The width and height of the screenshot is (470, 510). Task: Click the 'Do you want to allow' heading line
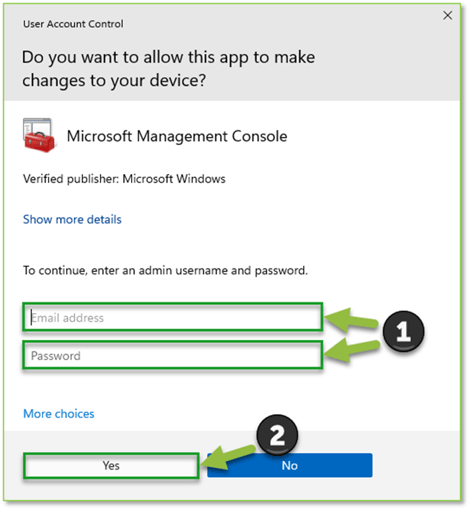[168, 57]
